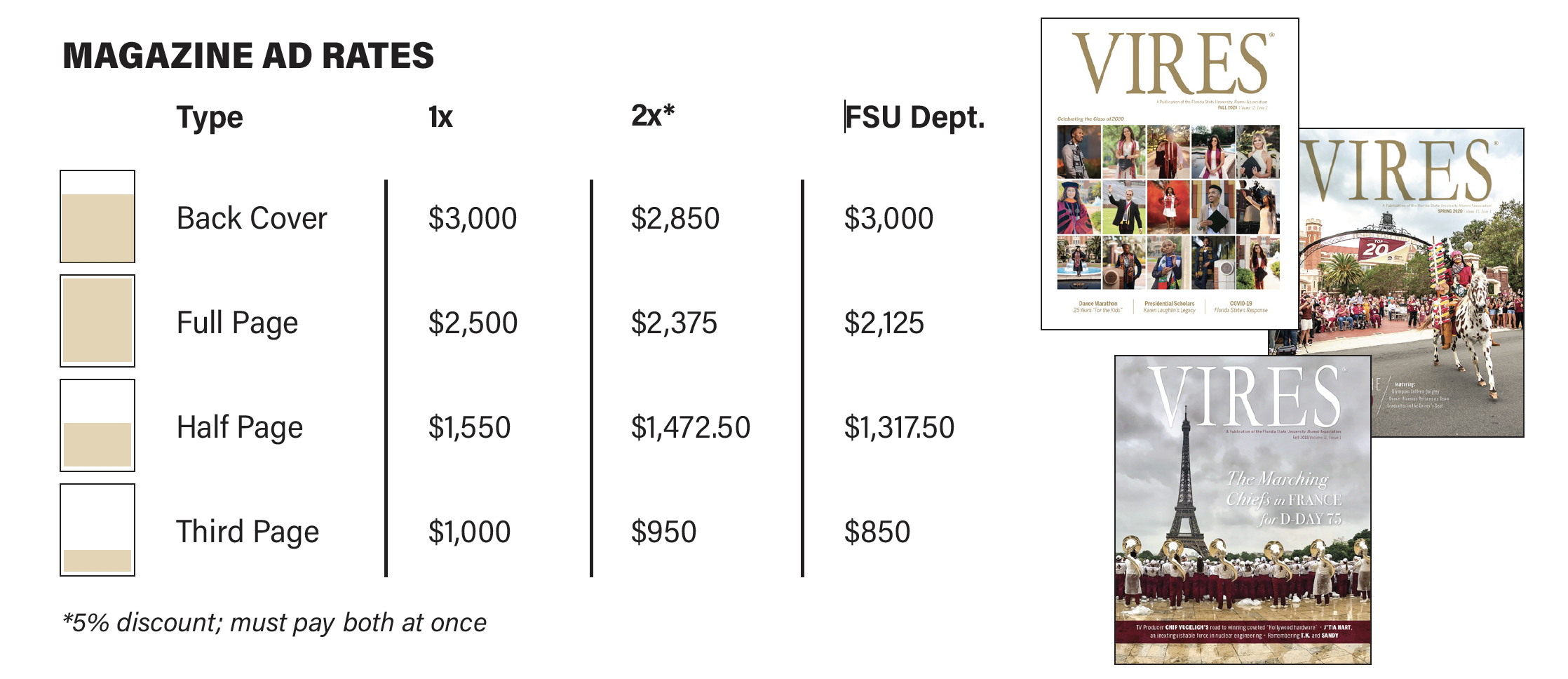Click the FSU Dept. column header

tap(915, 117)
